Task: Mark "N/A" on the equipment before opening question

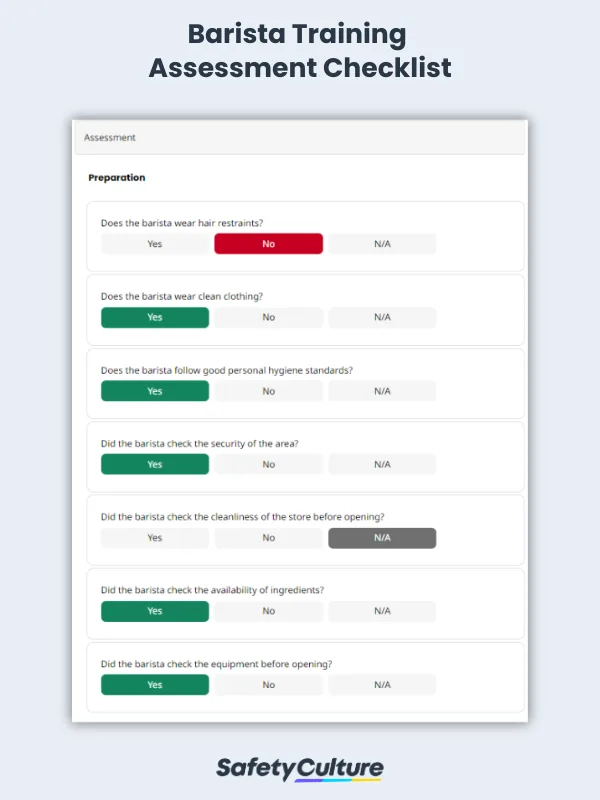Action: click(382, 684)
